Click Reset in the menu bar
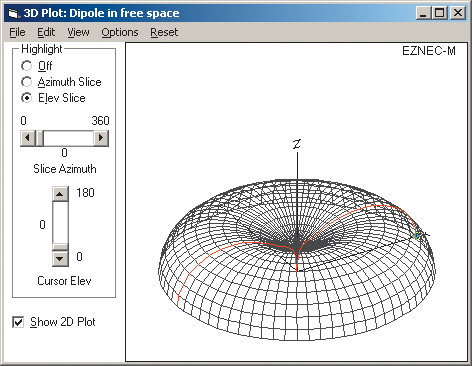This screenshot has width=472, height=366. click(164, 32)
